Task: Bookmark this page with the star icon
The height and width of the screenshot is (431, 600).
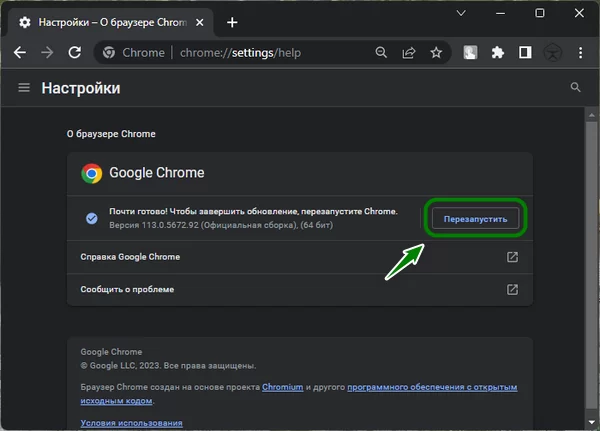Action: pos(435,52)
